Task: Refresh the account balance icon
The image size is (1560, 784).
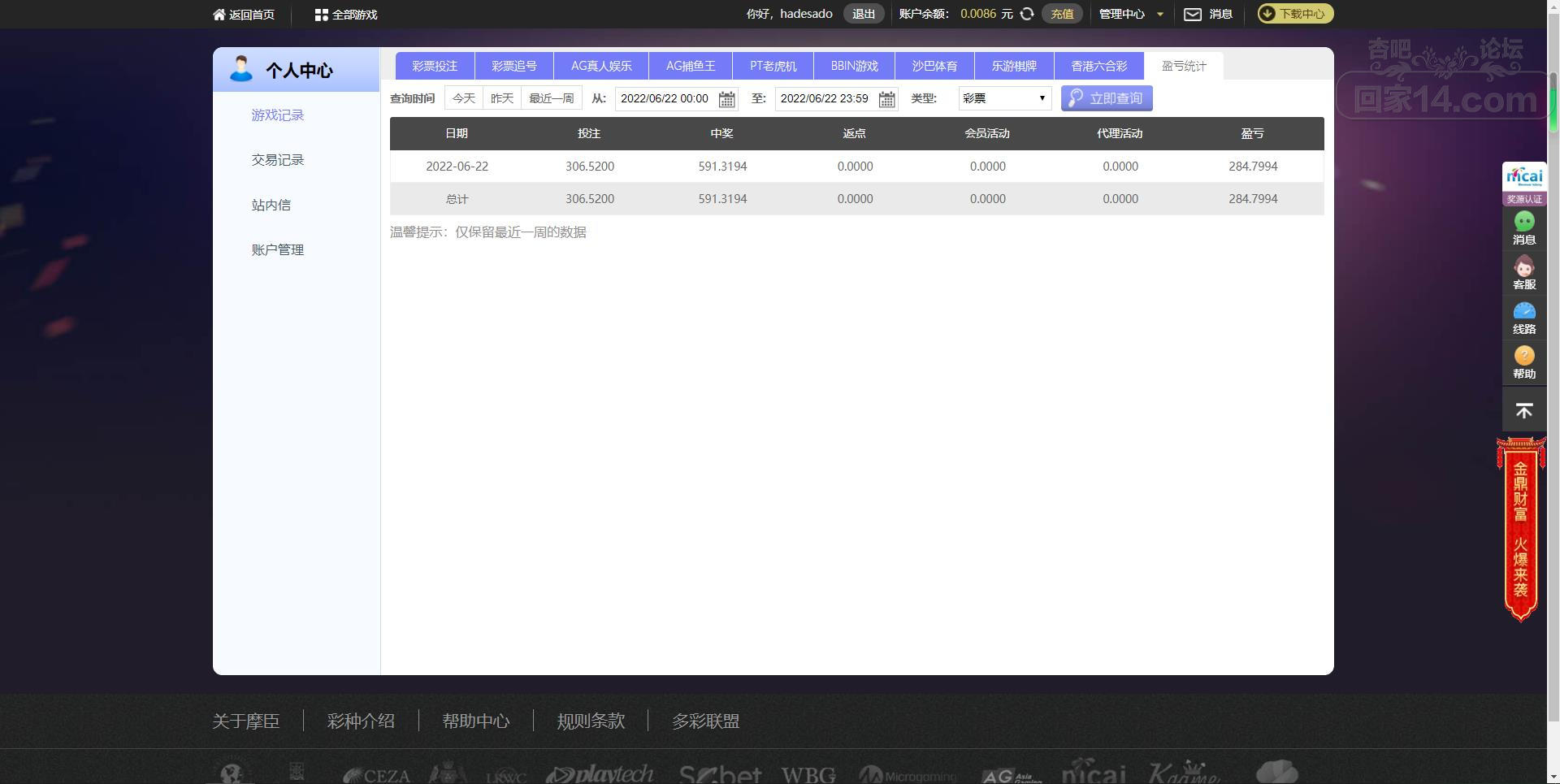Action: tap(1027, 14)
